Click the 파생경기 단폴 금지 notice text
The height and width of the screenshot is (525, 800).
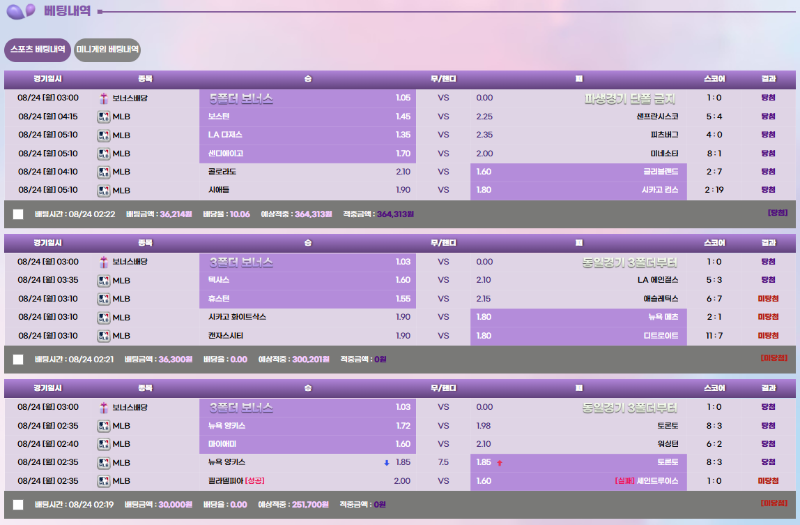pos(630,98)
